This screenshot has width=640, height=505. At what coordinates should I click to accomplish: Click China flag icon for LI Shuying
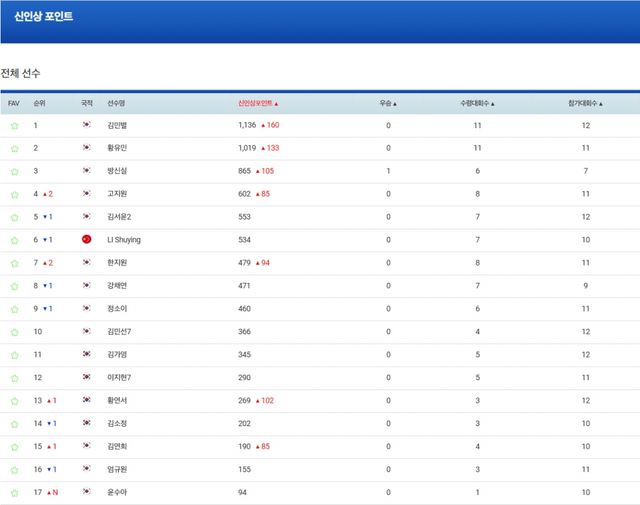click(x=87, y=240)
